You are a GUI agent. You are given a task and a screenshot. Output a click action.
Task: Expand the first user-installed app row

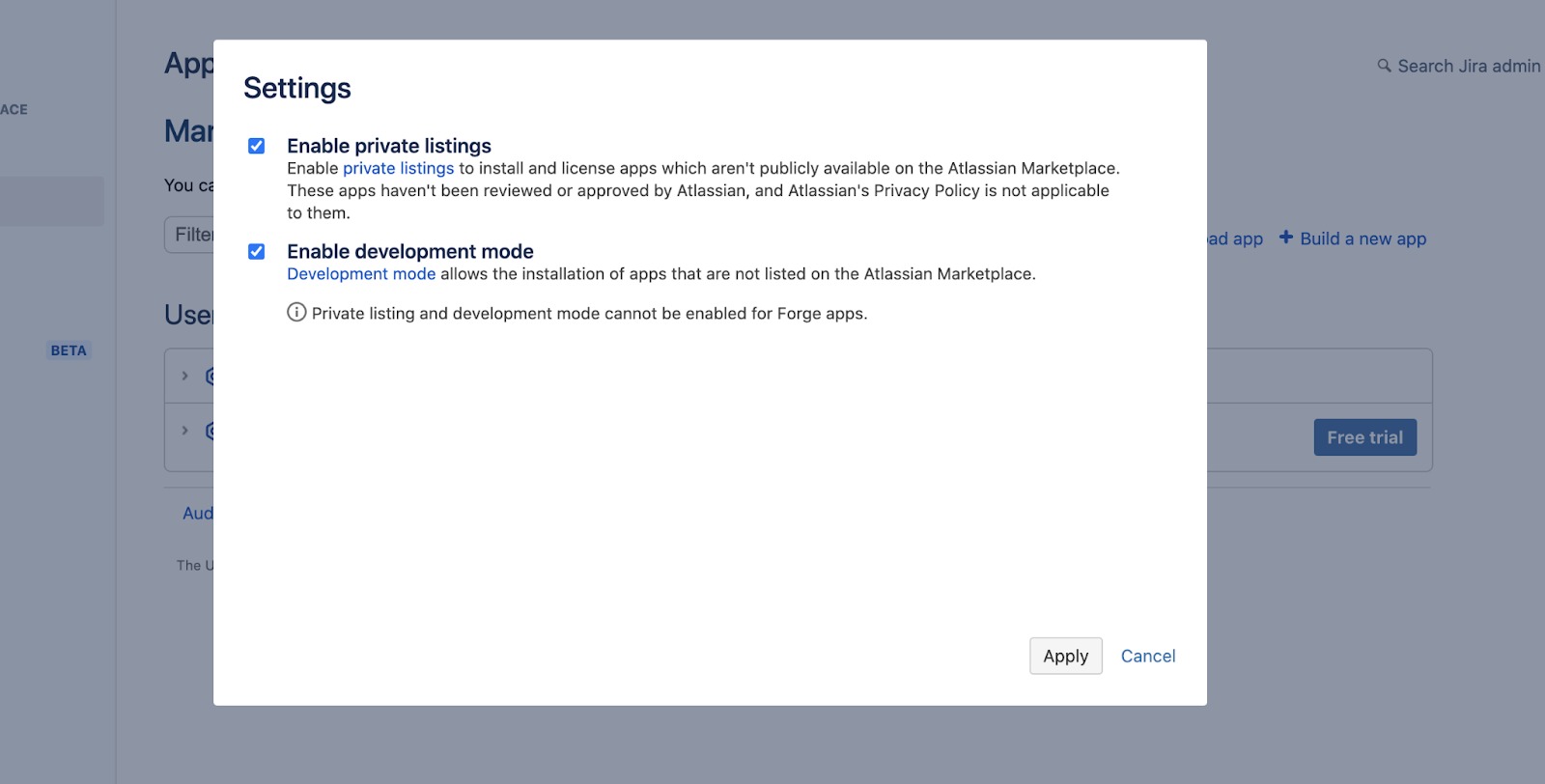tap(184, 376)
